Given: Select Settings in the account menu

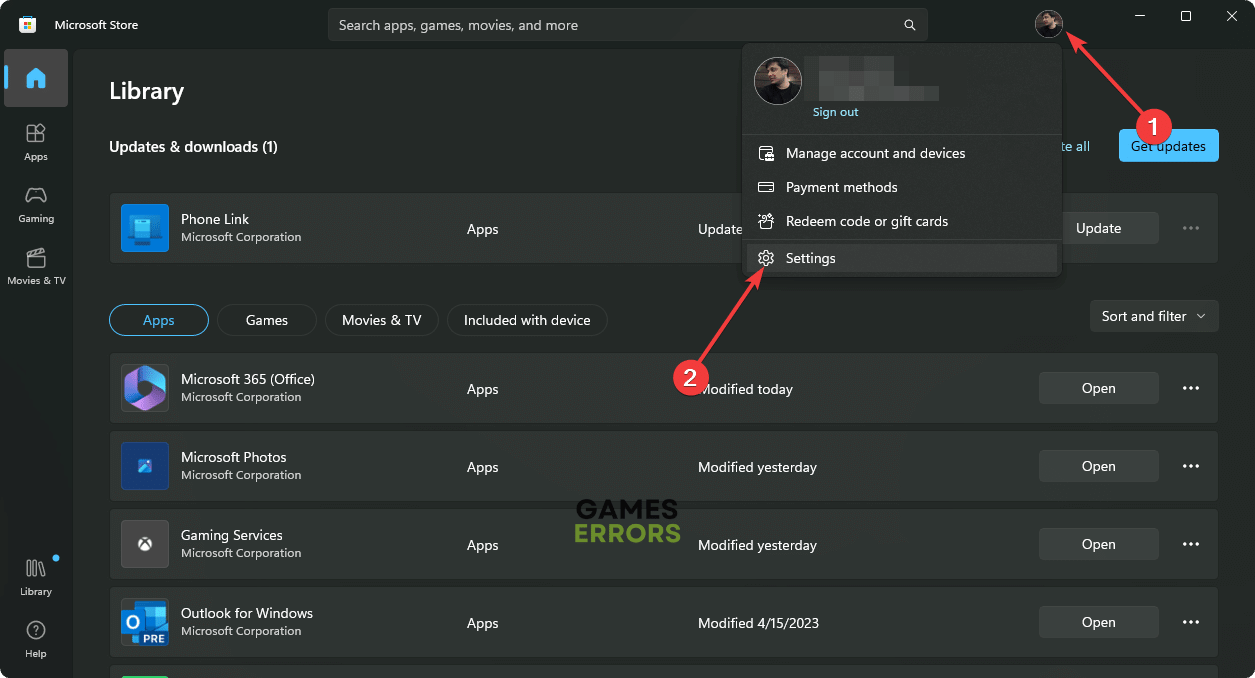Looking at the screenshot, I should [810, 258].
